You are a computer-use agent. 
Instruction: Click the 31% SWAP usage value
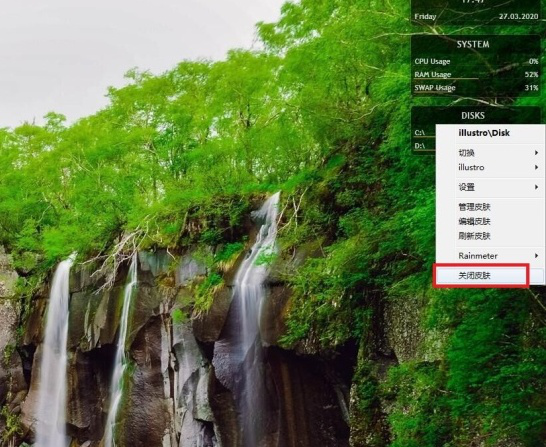531,88
